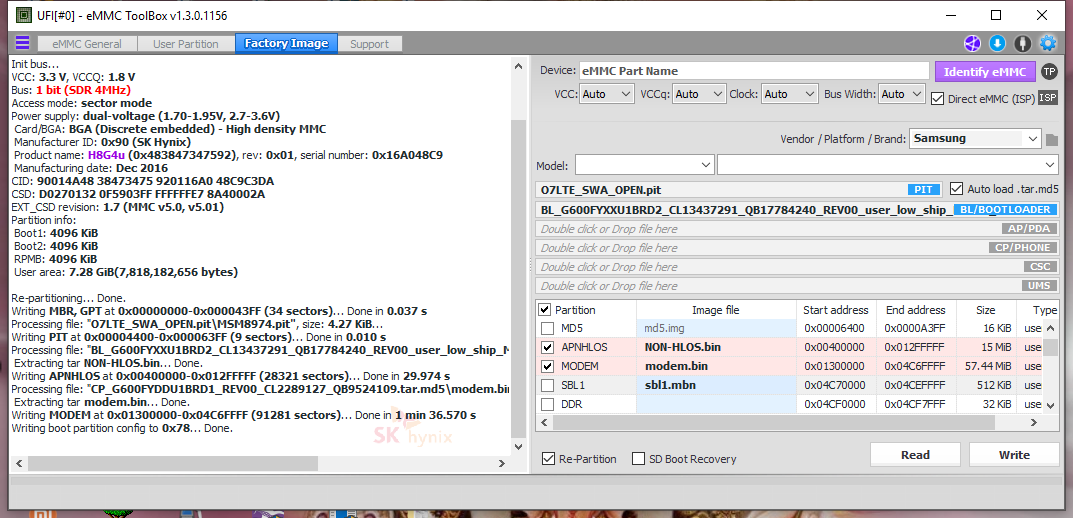Click the CP/PHONE slot label

[x=1022, y=248]
